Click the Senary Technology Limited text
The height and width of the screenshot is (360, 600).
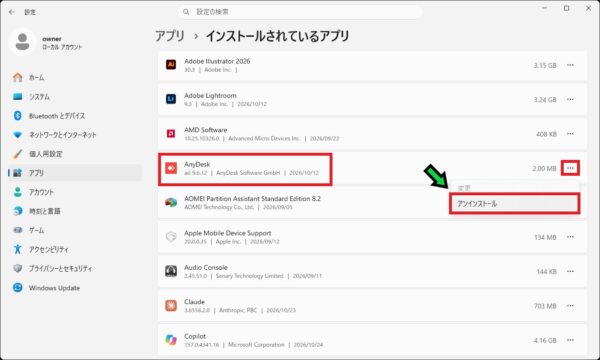click(x=249, y=276)
